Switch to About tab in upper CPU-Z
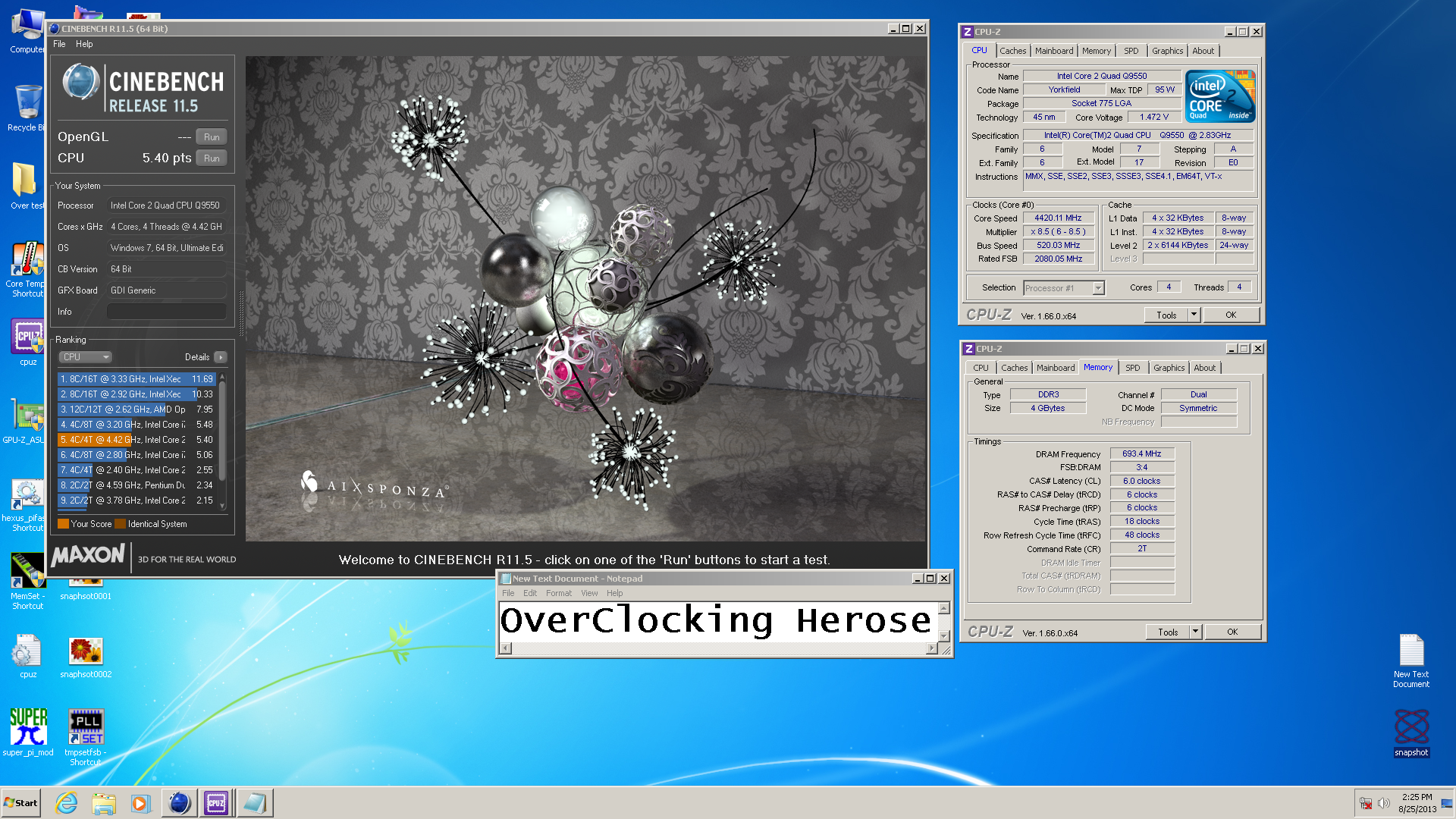This screenshot has height=819, width=1456. (1203, 51)
